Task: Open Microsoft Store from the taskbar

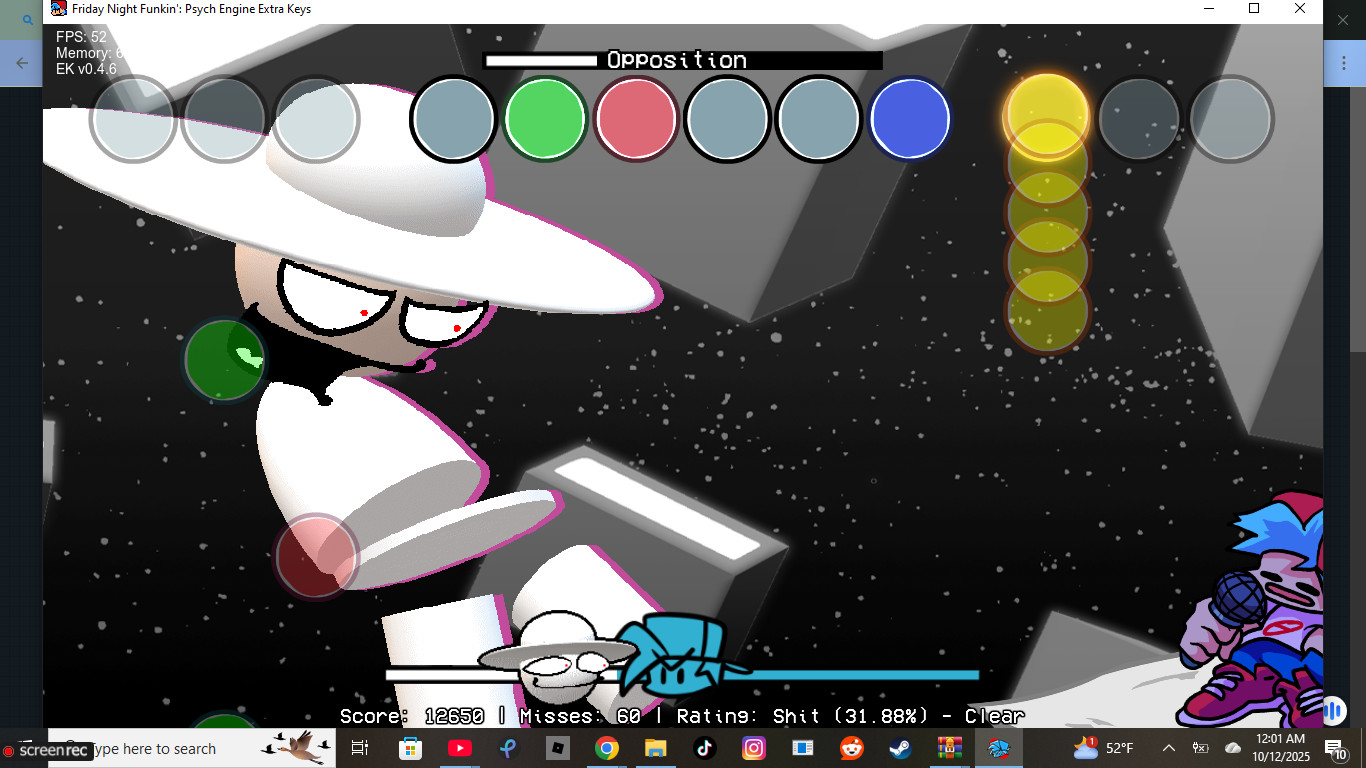Action: pos(410,748)
